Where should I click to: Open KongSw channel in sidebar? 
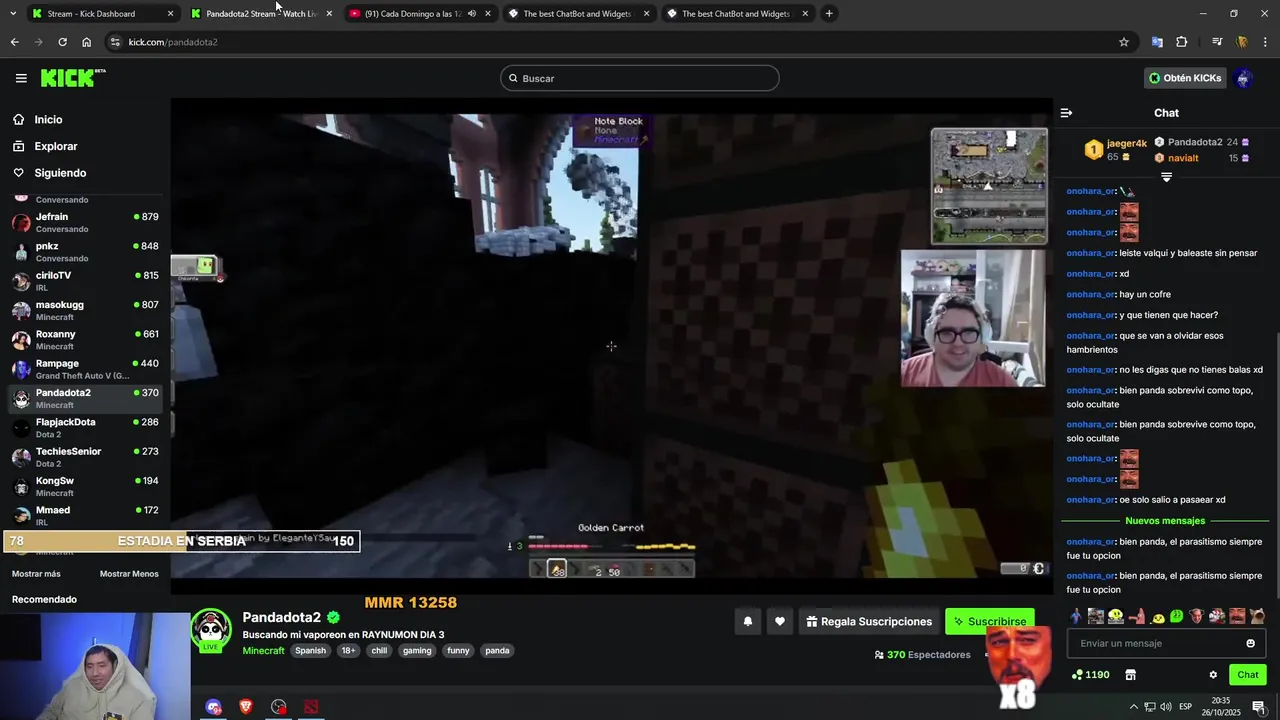[85, 486]
